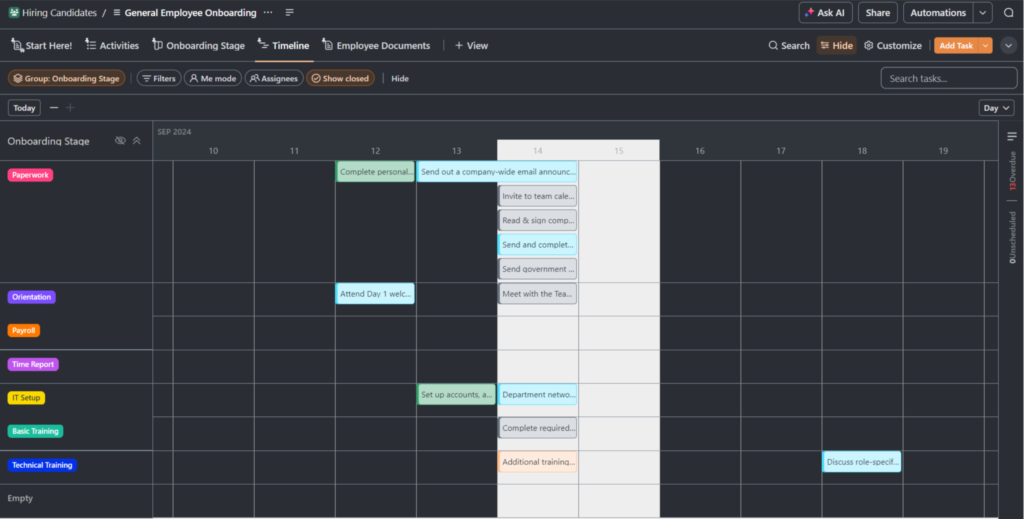
Task: Click the circular collapse chevron beside Add Task
Action: (1008, 46)
